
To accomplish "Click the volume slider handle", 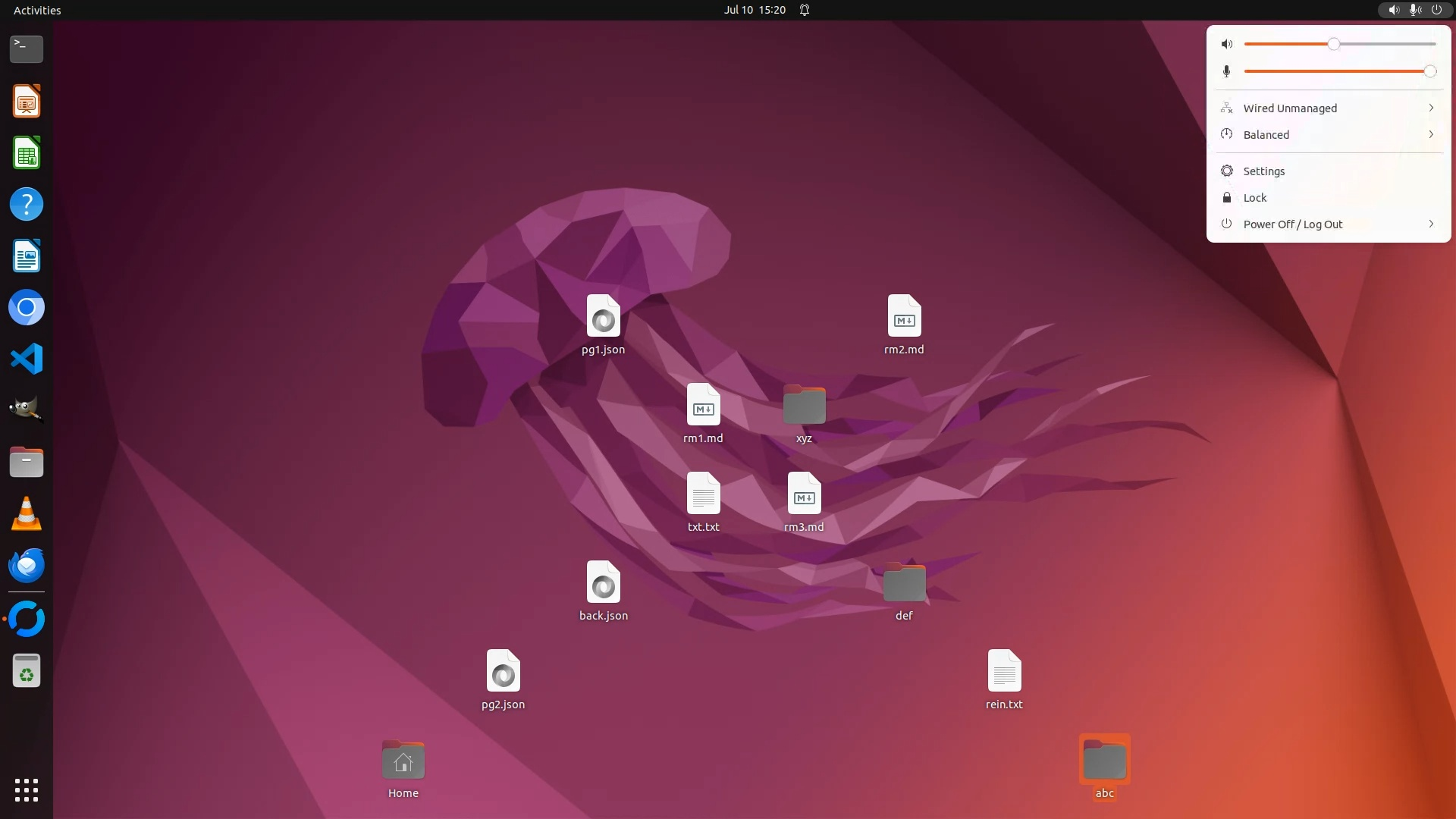I will coord(1333,44).
